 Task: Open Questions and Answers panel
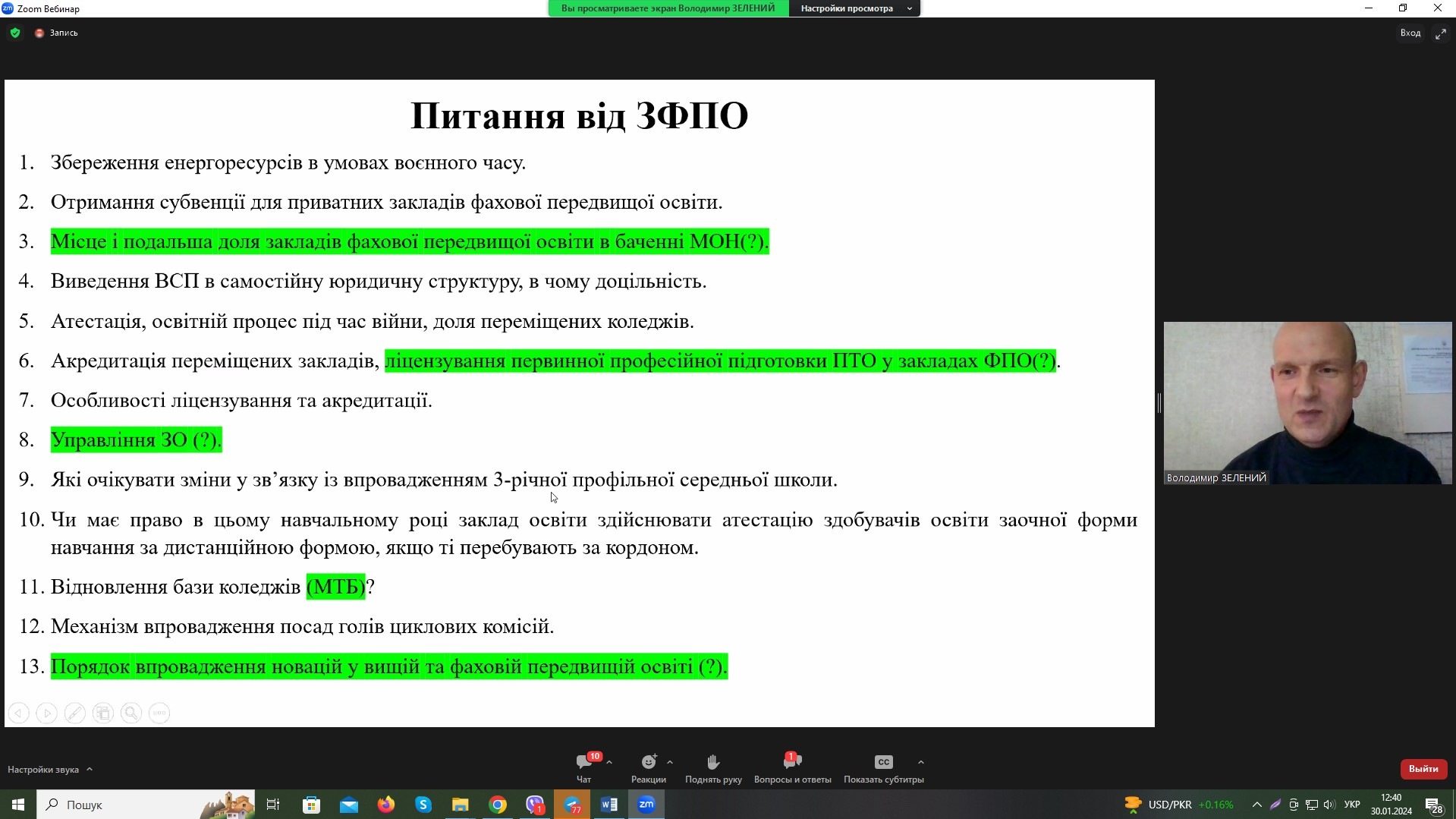pyautogui.click(x=792, y=767)
